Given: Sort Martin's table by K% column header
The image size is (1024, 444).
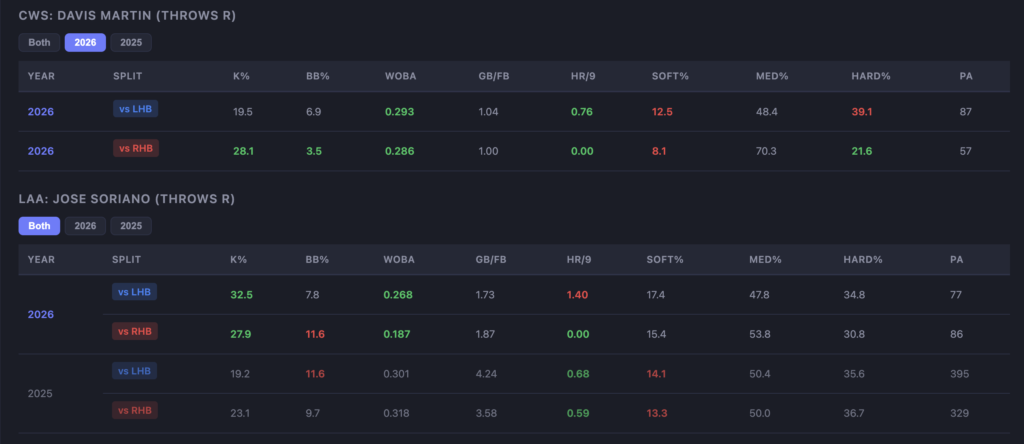Looking at the screenshot, I should (241, 76).
